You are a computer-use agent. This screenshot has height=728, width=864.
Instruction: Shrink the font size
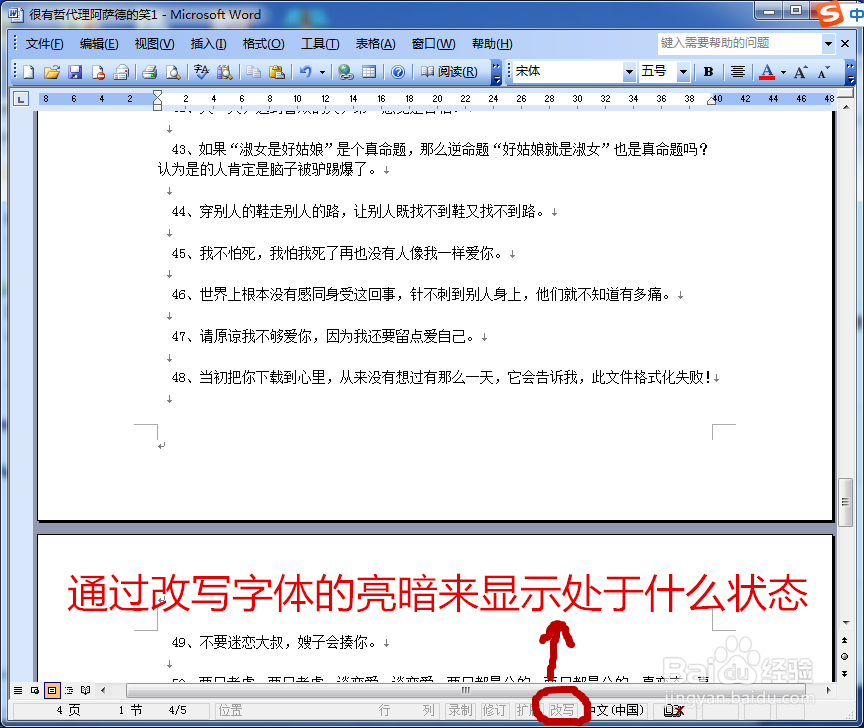824,72
